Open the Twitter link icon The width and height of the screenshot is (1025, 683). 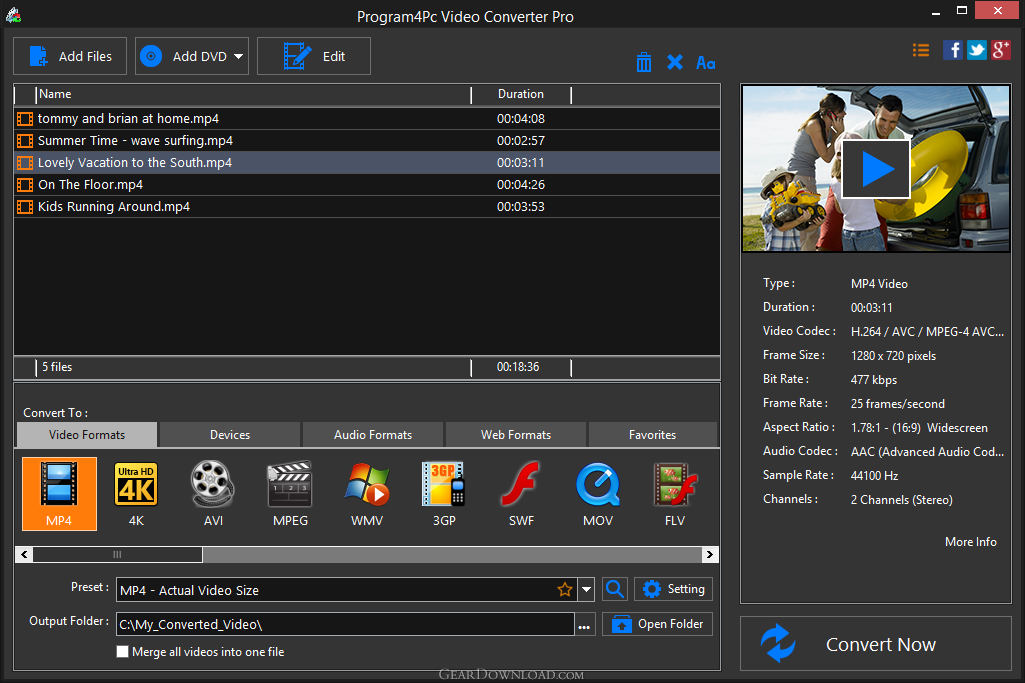point(977,50)
